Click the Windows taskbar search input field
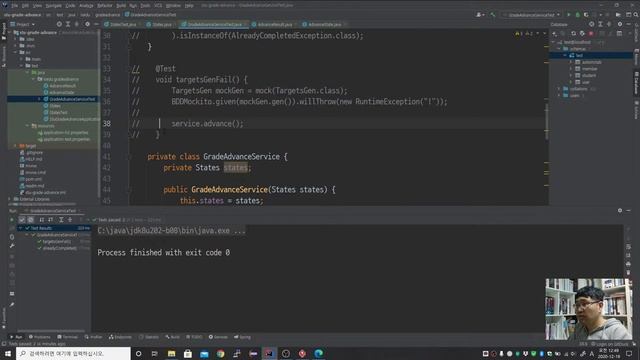Viewport: 640px width, 360px height. (x=73, y=353)
